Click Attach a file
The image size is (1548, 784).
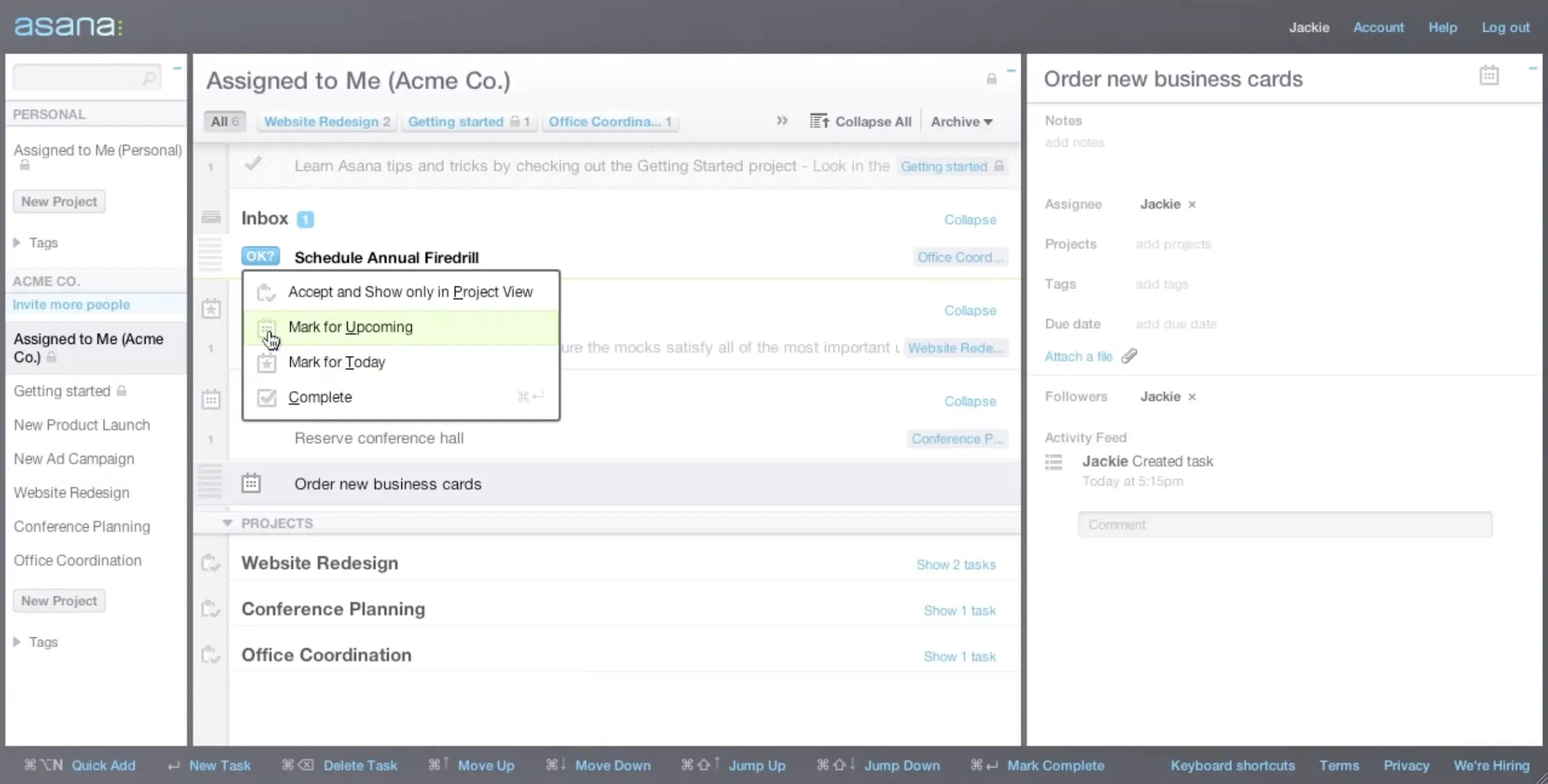1078,357
